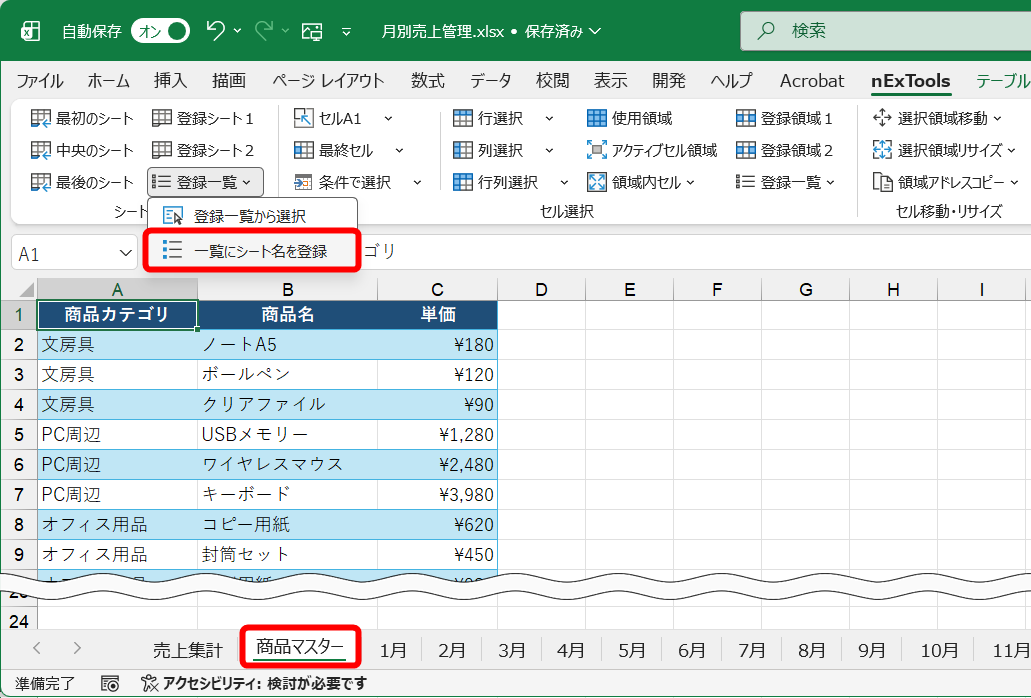Expand the 行選択 dropdown arrow
Screen dimensions: 1031x698
[x=549, y=118]
